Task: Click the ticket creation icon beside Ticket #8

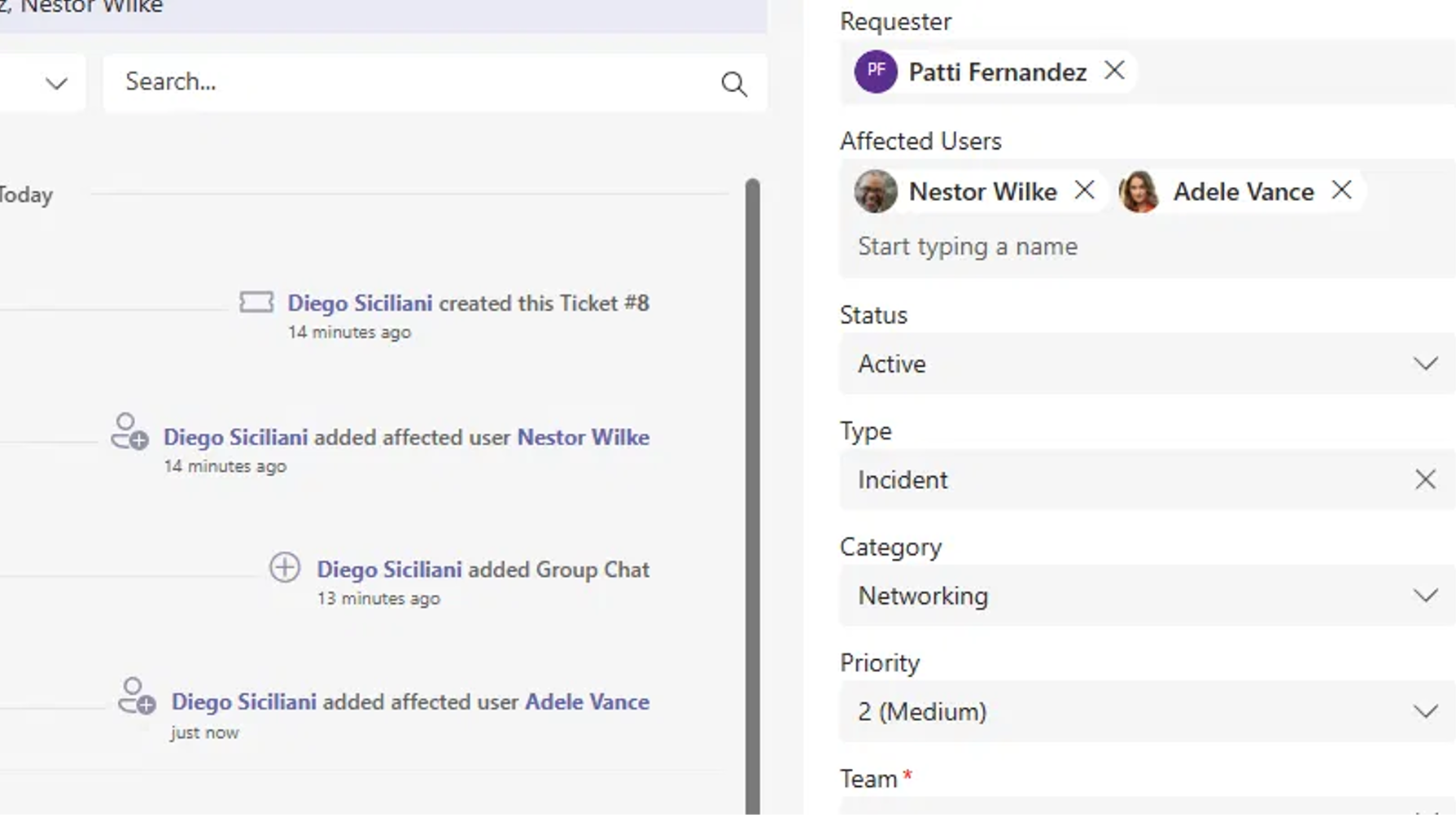Action: pyautogui.click(x=255, y=302)
